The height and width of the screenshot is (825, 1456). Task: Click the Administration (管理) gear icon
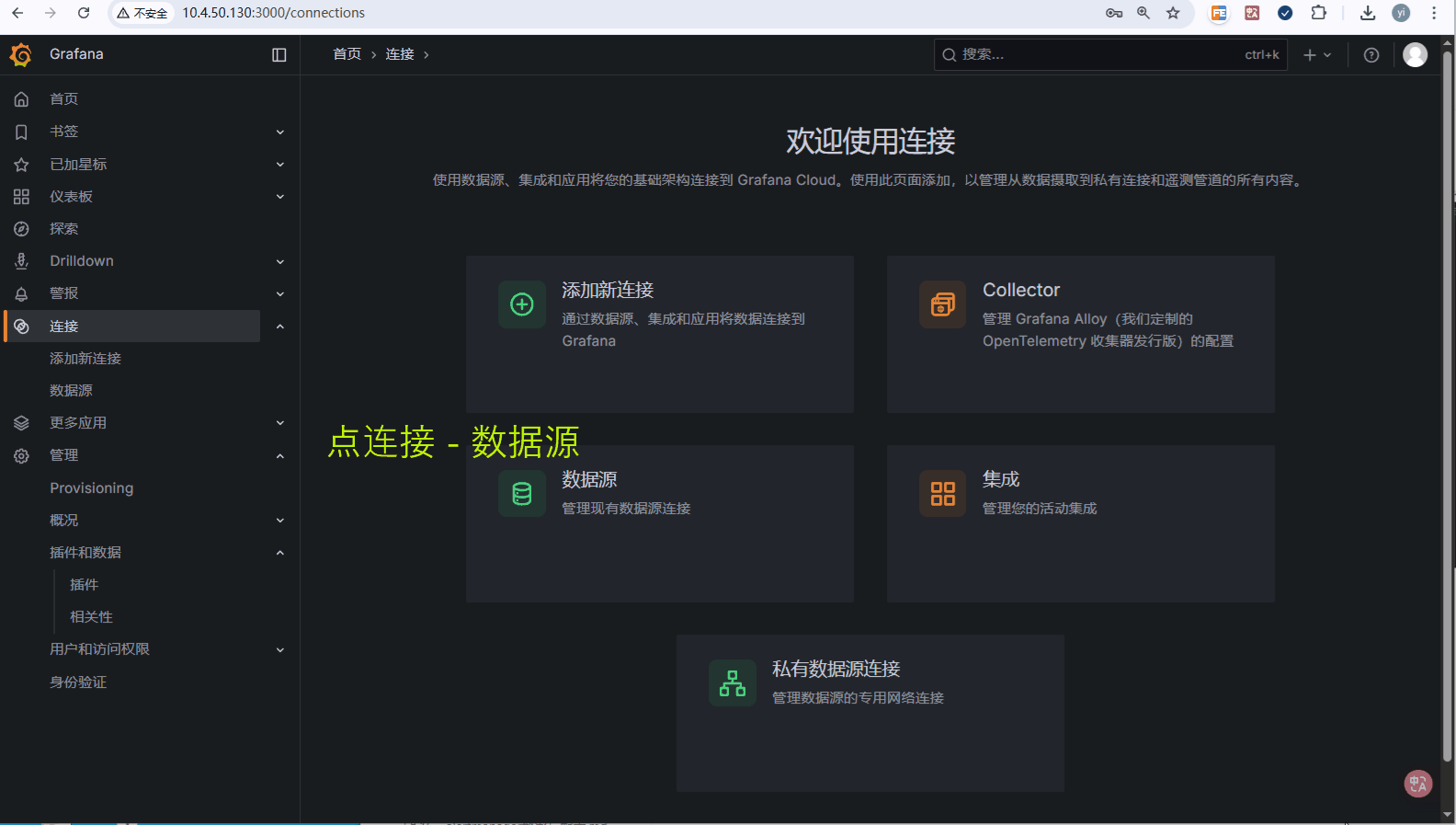(21, 455)
